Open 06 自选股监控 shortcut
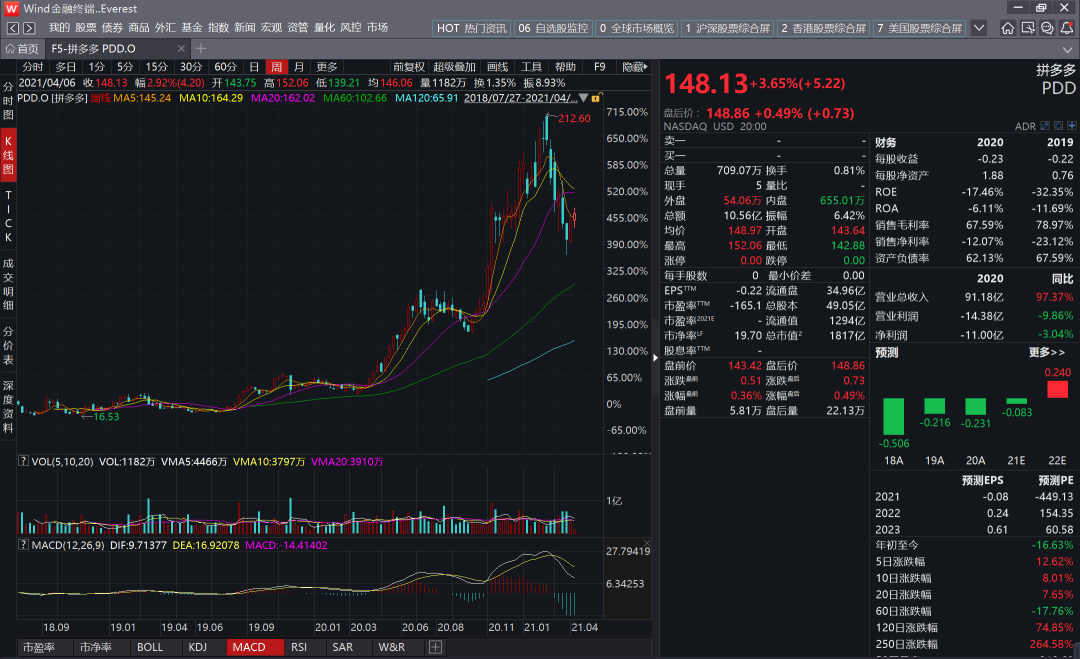The height and width of the screenshot is (659, 1080). coord(553,28)
